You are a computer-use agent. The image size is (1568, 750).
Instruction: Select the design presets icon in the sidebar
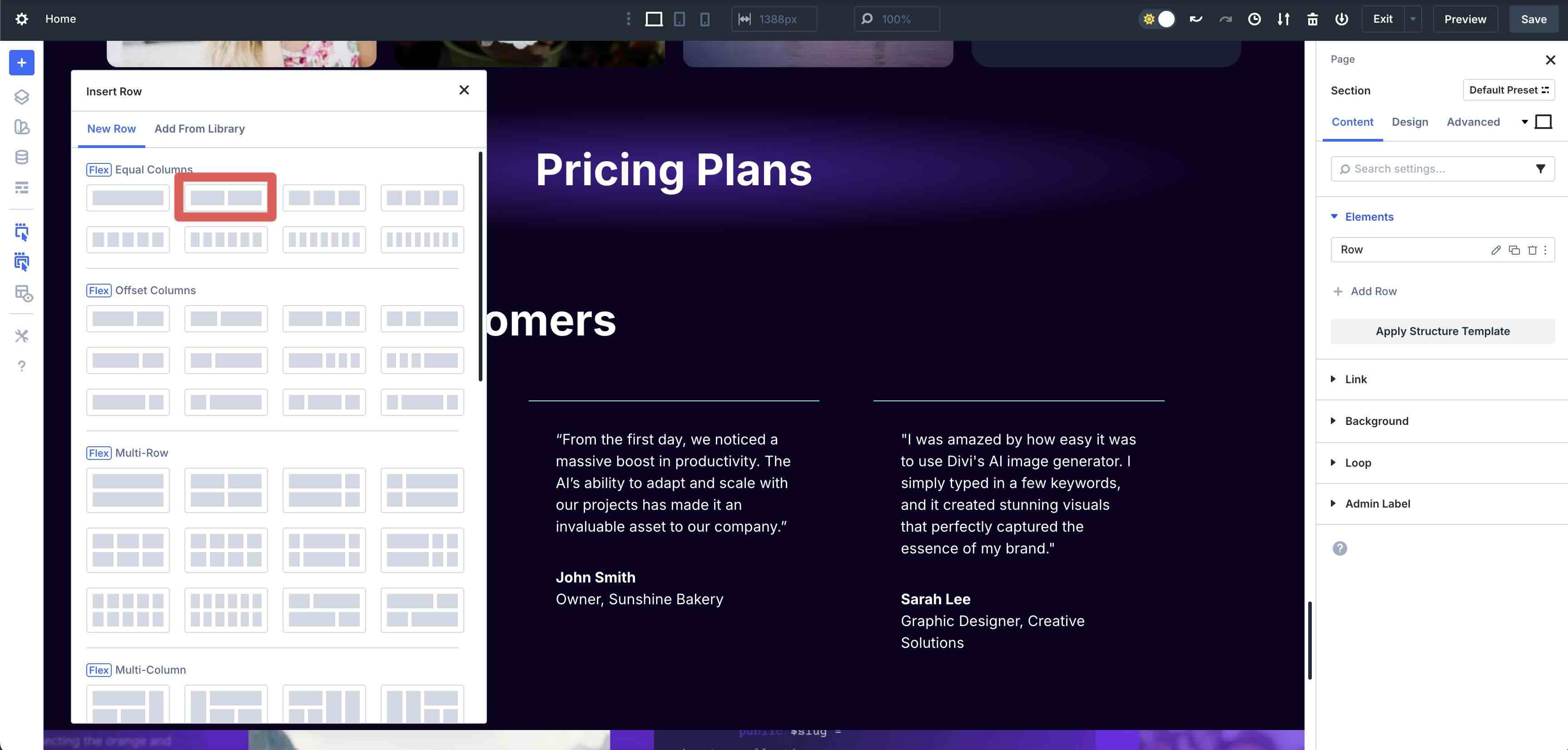point(22,127)
